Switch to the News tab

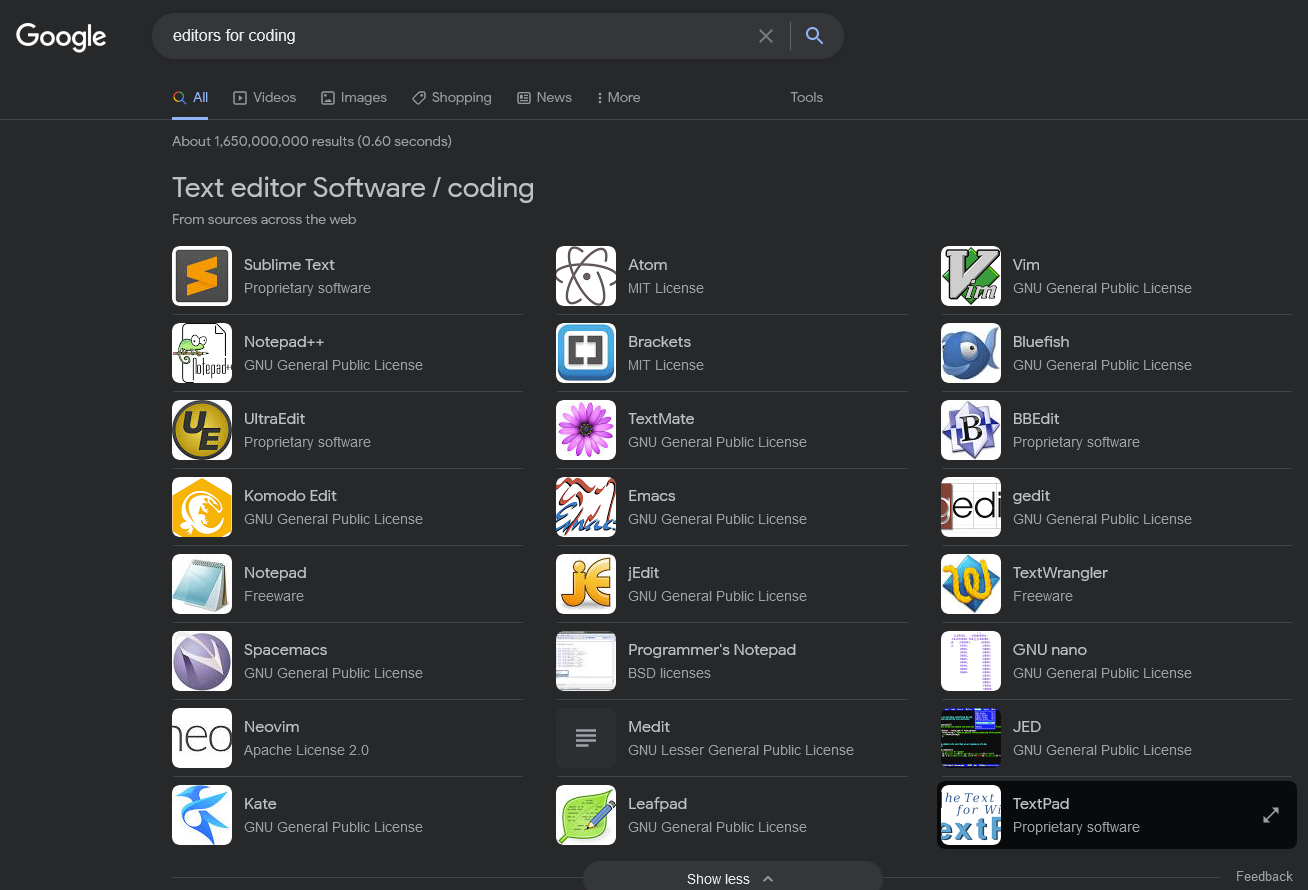[x=544, y=97]
